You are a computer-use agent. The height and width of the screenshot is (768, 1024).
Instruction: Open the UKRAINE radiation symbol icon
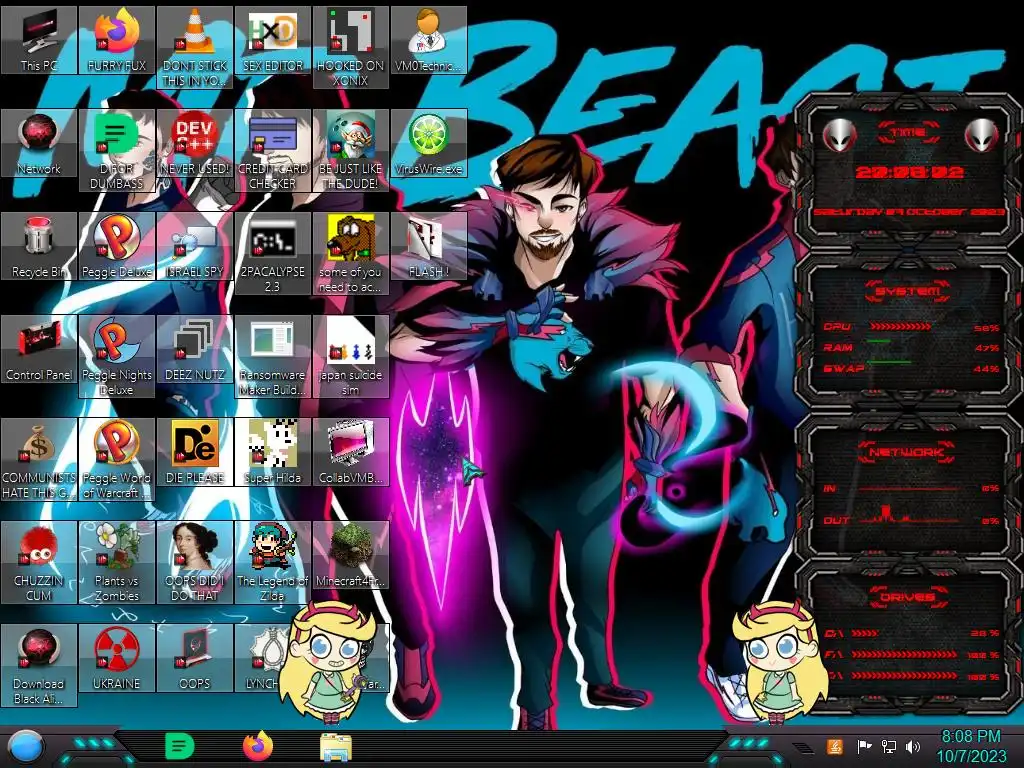point(117,660)
